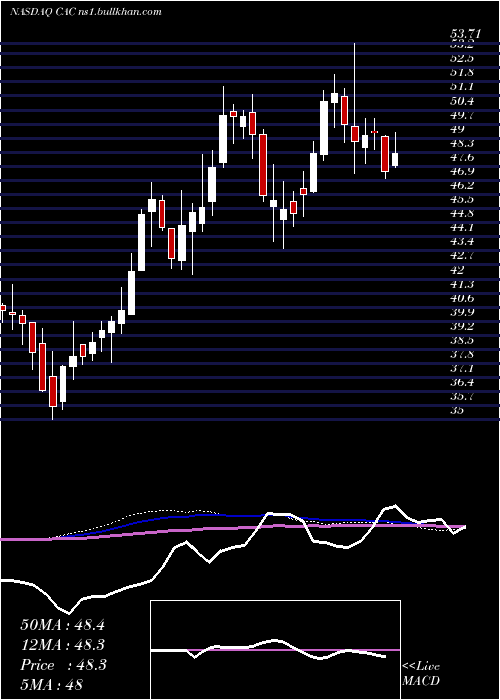The image size is (500, 700).
Task: Click the 43.4 price axis label
Action: click(x=464, y=242)
